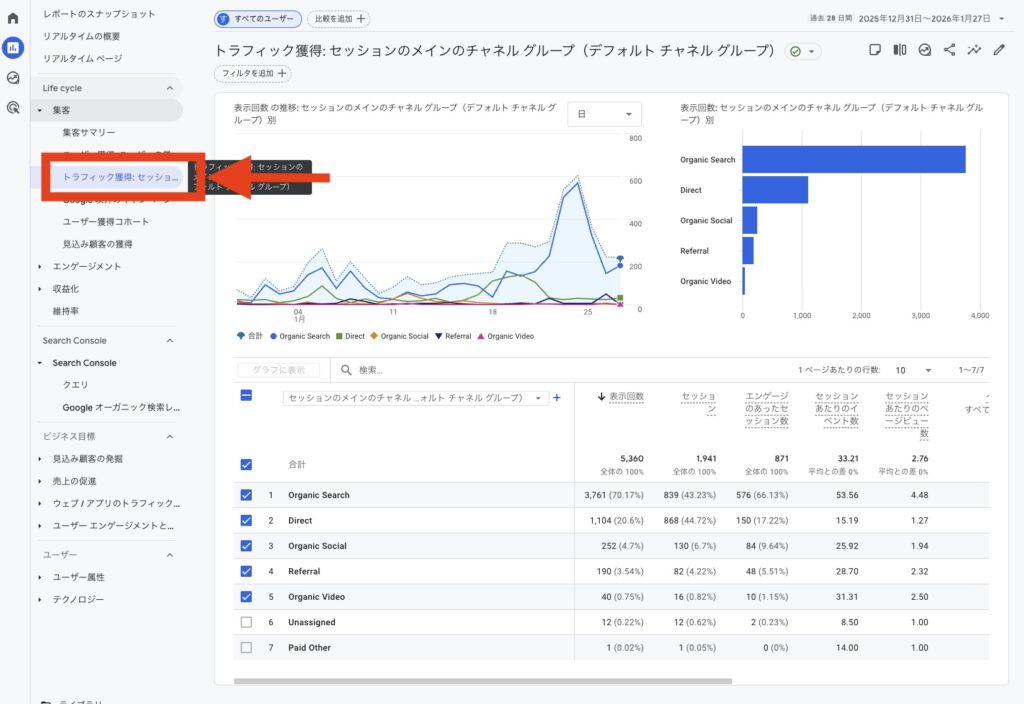Image resolution: width=1024 pixels, height=704 pixels.
Task: Click the 比較を追加 button
Action: (338, 19)
